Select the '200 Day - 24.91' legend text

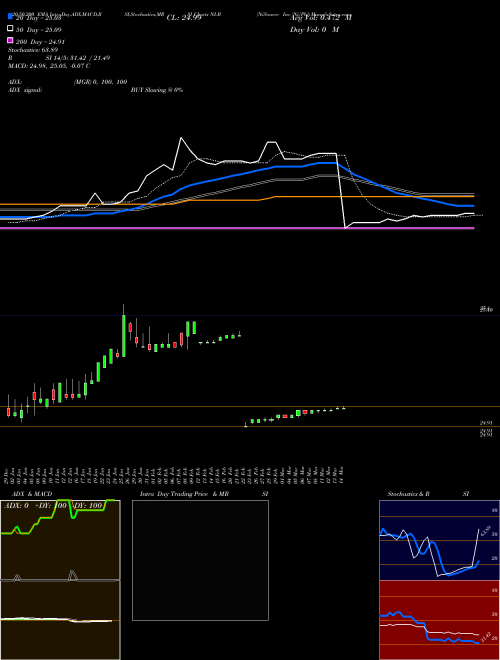(40, 42)
